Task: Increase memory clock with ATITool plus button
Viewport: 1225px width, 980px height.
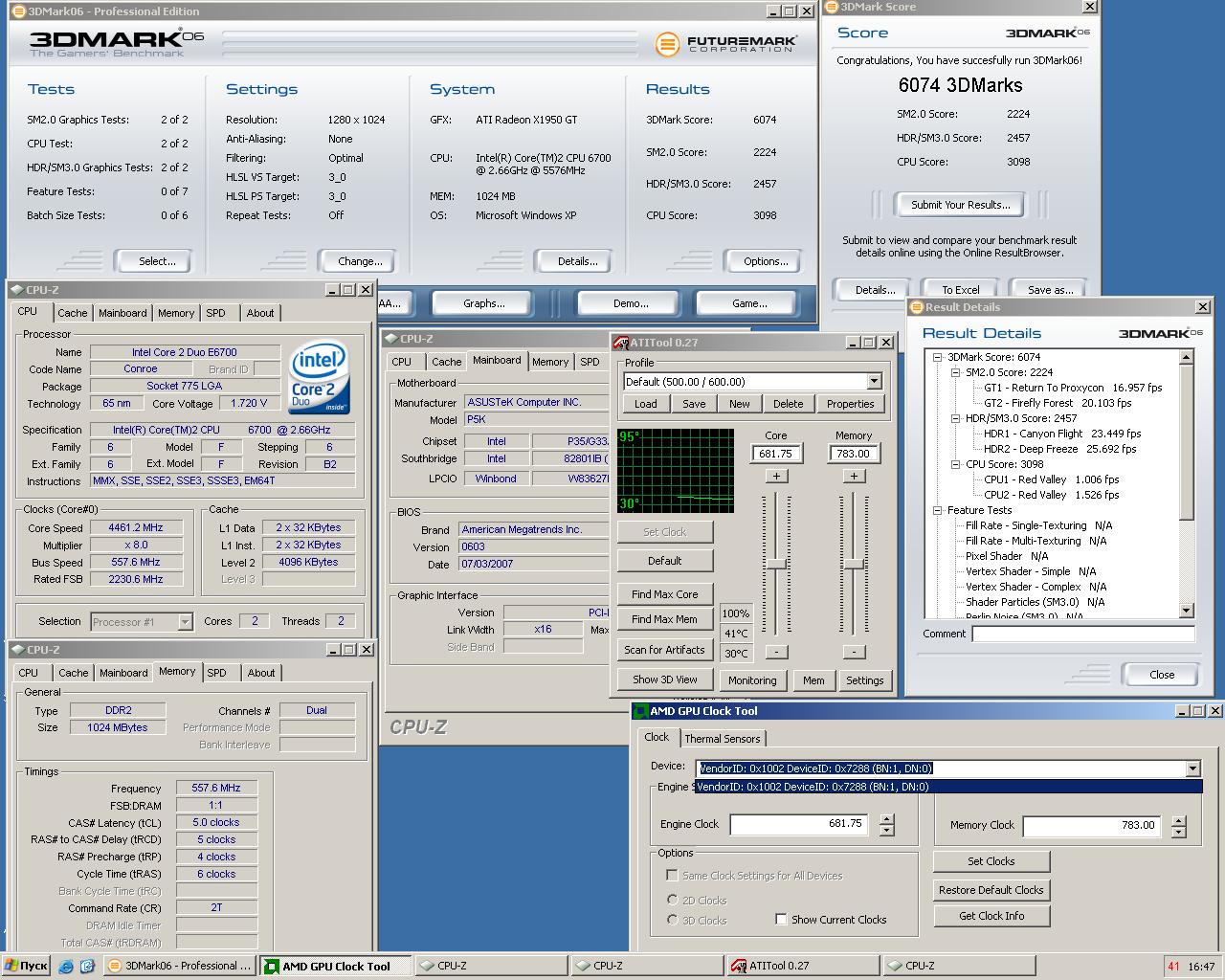Action: click(x=854, y=476)
